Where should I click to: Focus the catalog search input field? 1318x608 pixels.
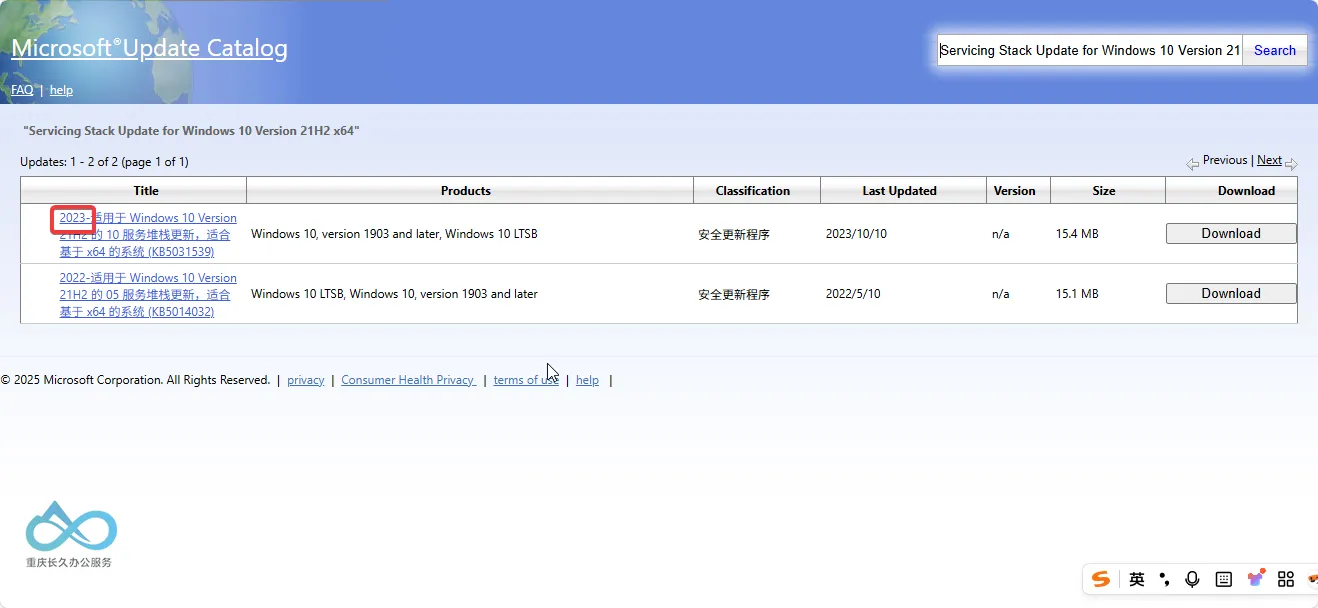[1090, 50]
